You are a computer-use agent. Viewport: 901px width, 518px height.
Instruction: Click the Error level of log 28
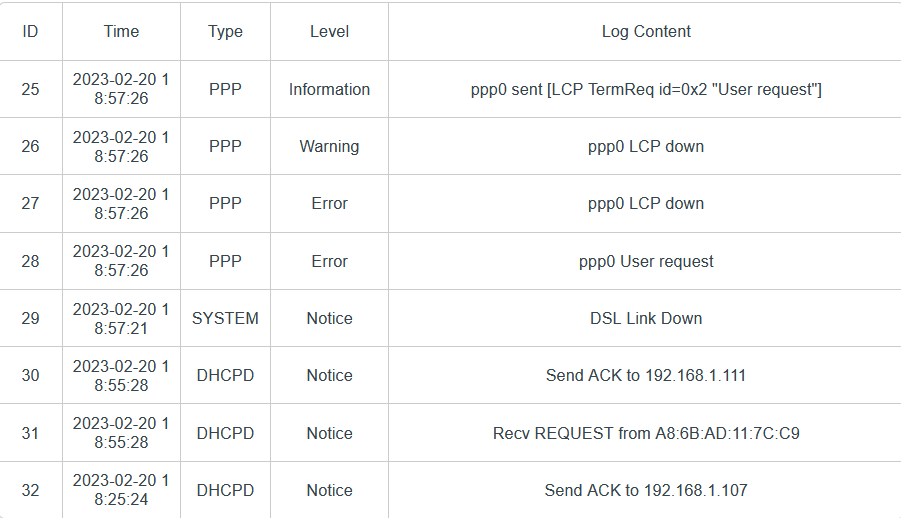[x=329, y=261]
